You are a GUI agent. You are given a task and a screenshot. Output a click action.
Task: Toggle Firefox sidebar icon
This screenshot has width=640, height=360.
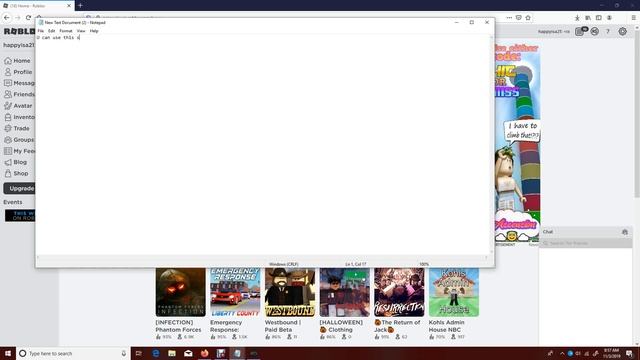(x=598, y=18)
